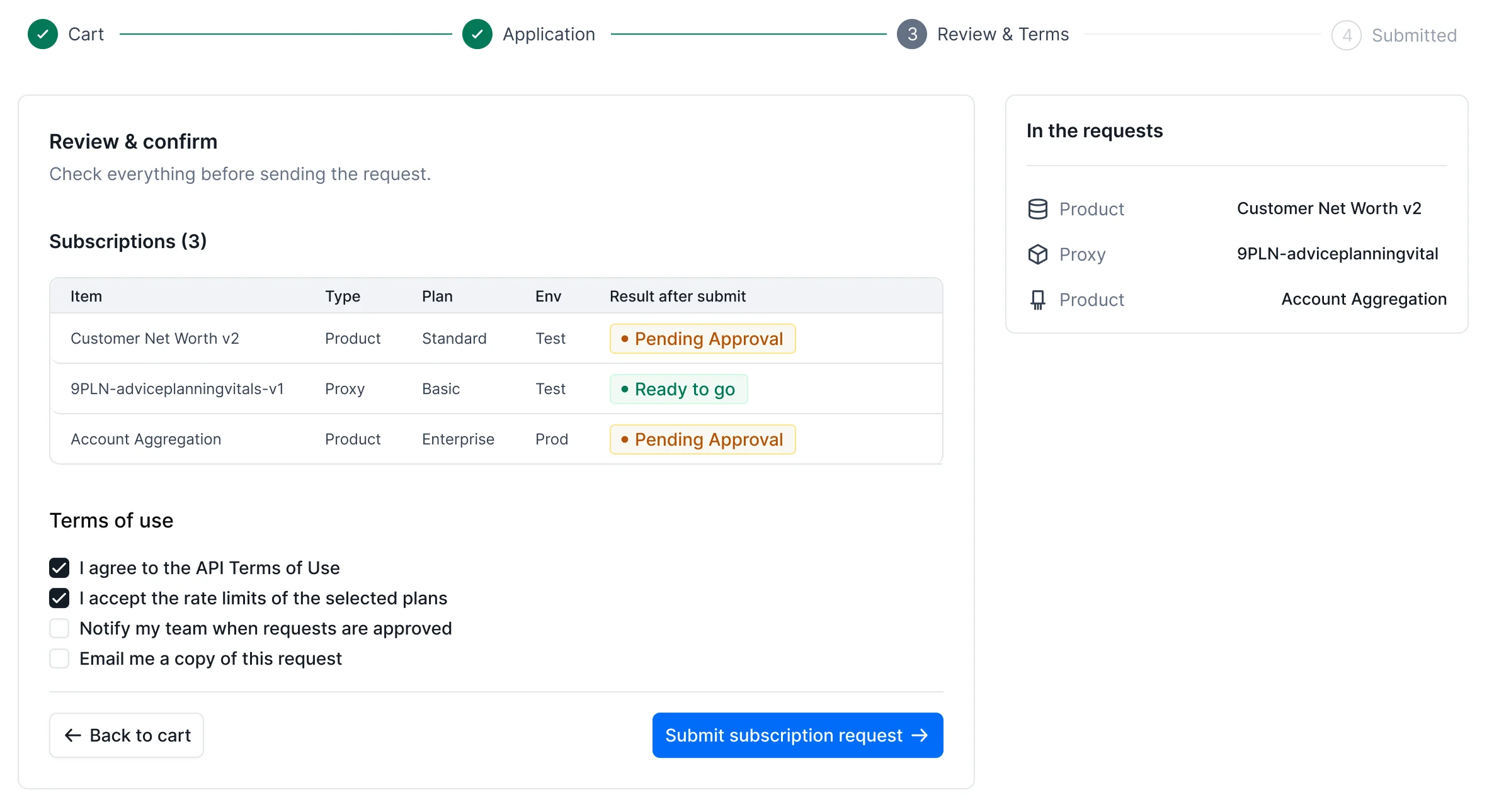Select the Review & Terms step label
This screenshot has width=1499, height=812.
pyautogui.click(x=1003, y=34)
